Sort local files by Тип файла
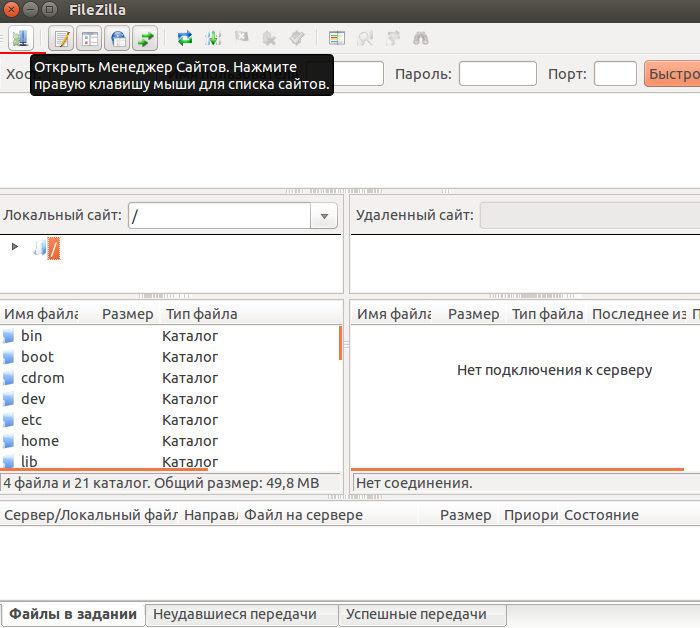Image resolution: width=700 pixels, height=628 pixels. point(201,314)
